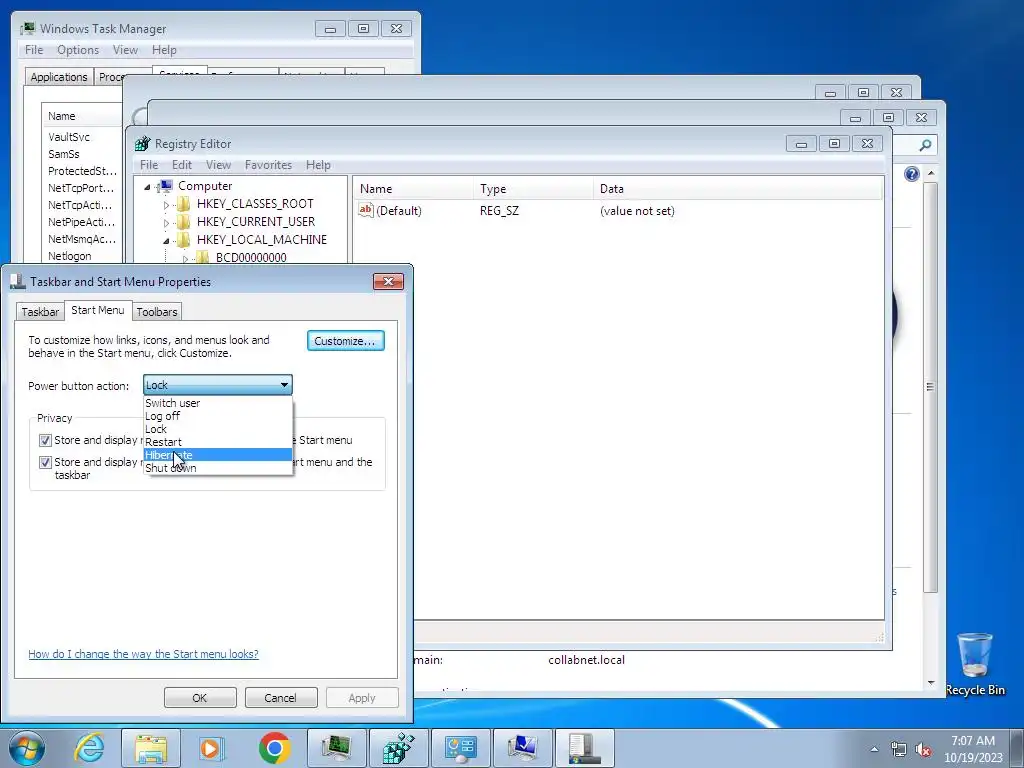This screenshot has height=768, width=1024.
Task: Toggle first Store and display privacy checkbox
Action: (x=45, y=440)
